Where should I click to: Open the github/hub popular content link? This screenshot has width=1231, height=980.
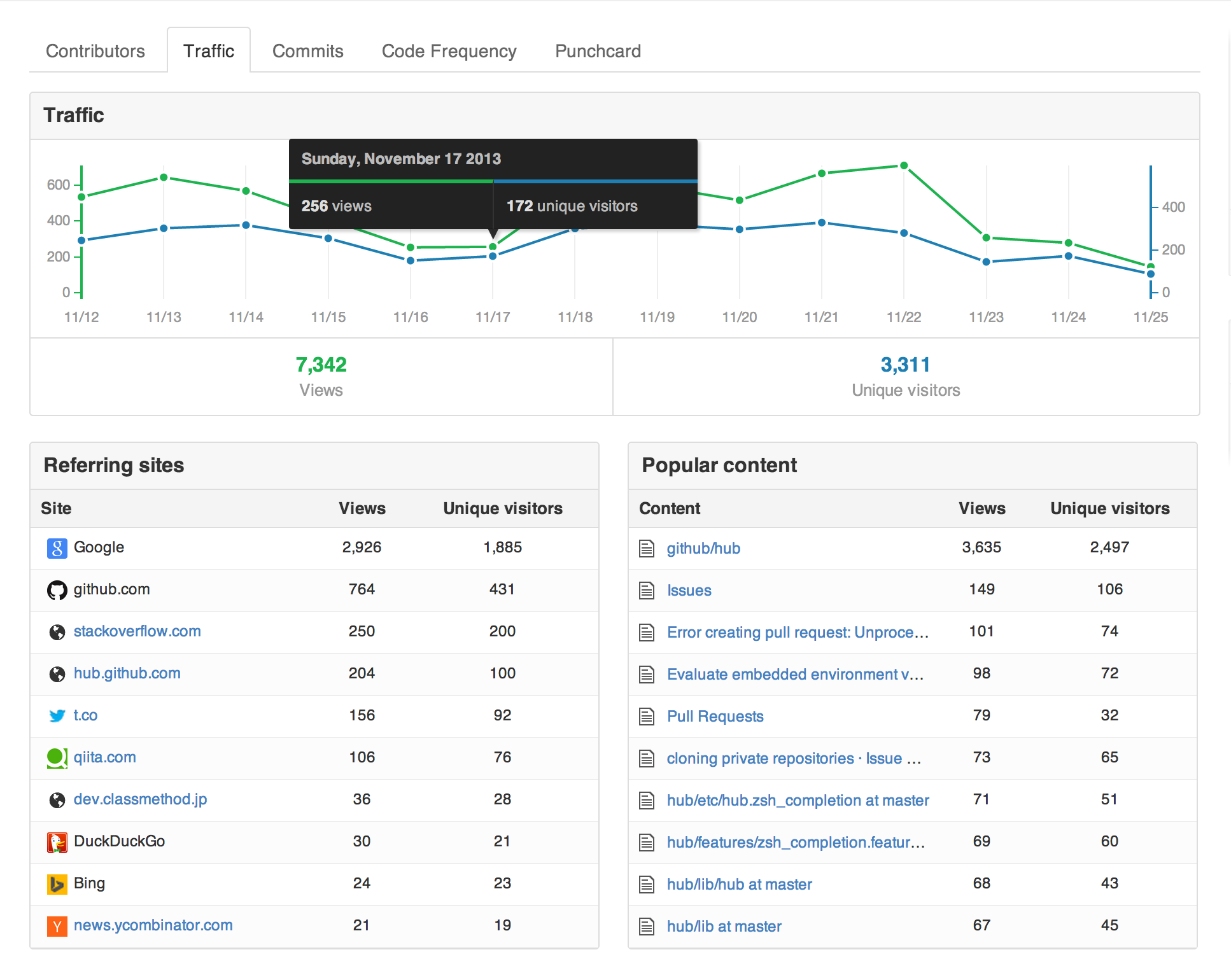pyautogui.click(x=703, y=548)
